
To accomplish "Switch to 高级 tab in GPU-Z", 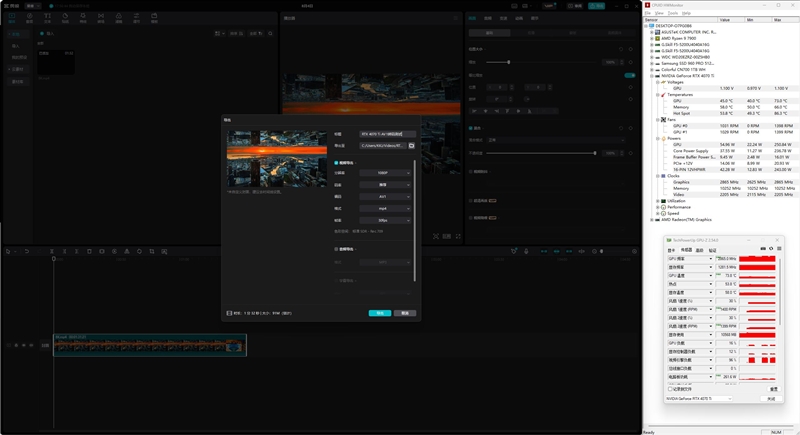I will pyautogui.click(x=699, y=250).
